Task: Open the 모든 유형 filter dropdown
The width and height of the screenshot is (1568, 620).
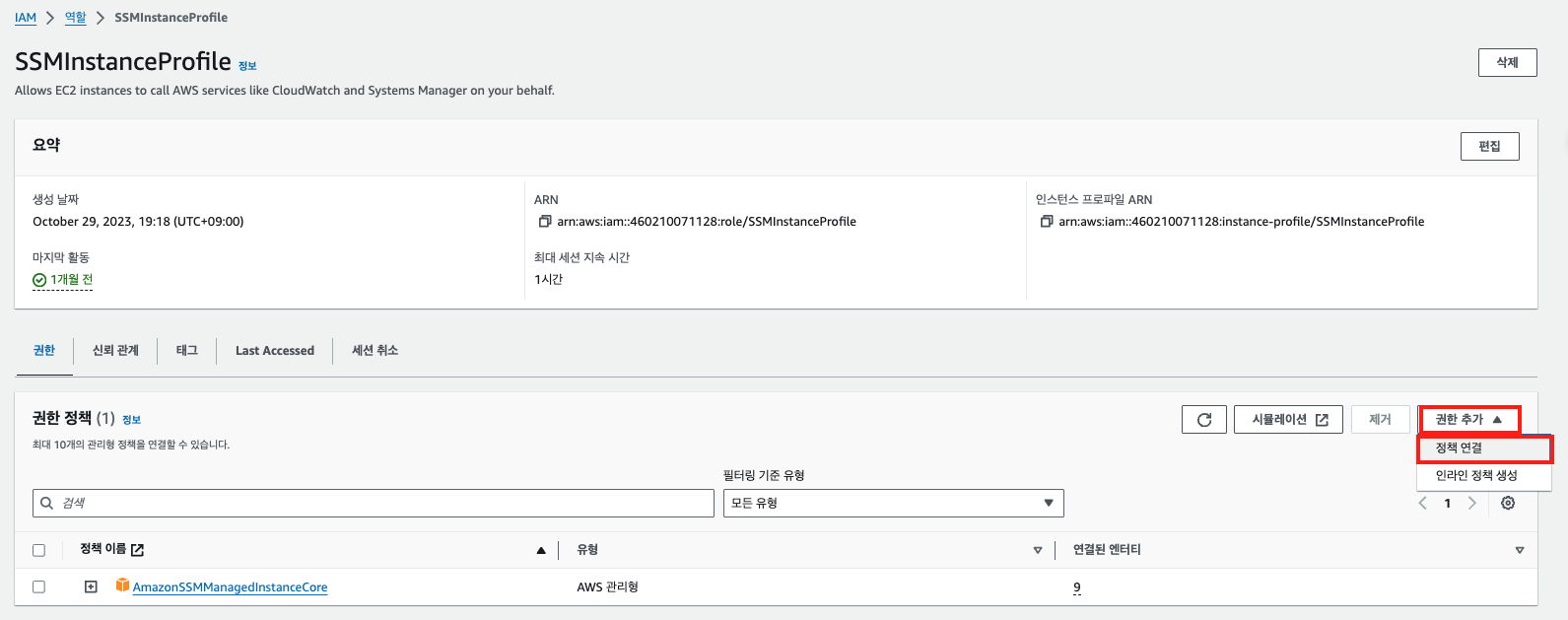Action: (893, 504)
